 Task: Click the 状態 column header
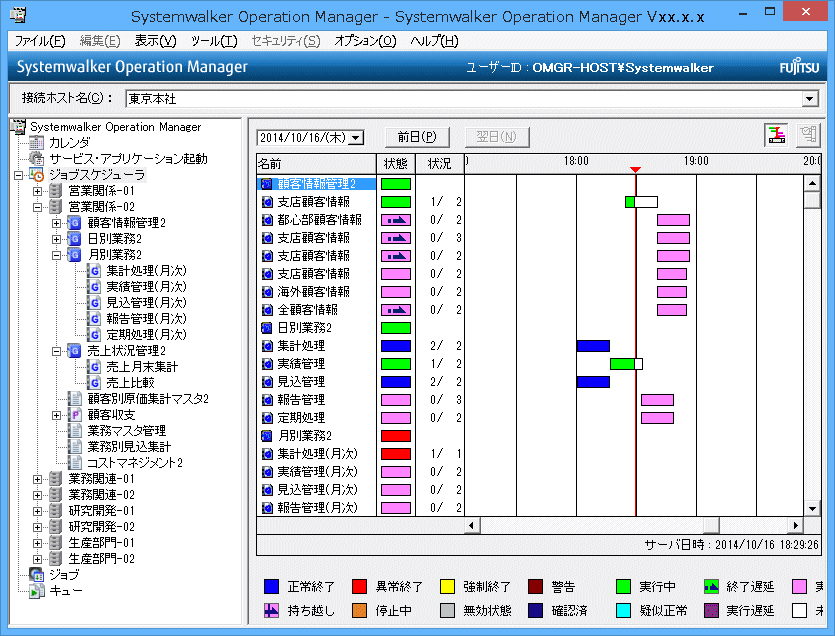click(395, 163)
